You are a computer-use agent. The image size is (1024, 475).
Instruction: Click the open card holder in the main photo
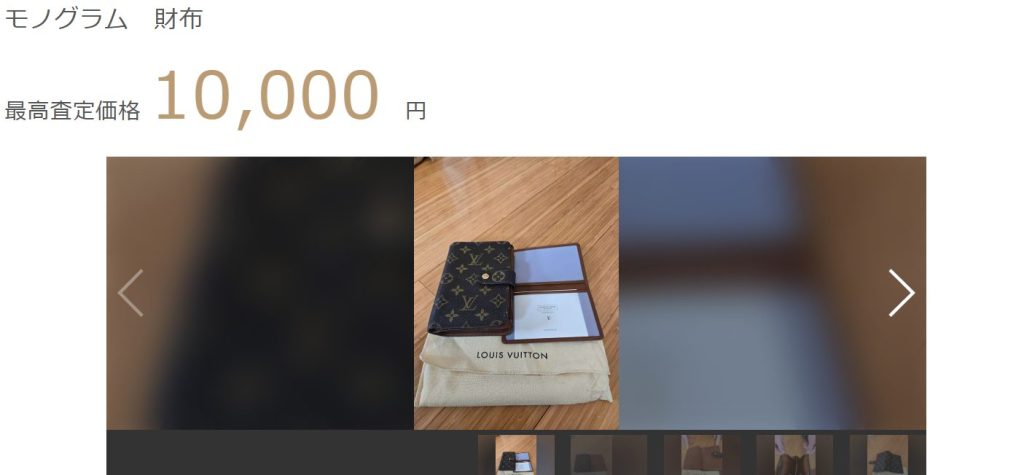(554, 293)
